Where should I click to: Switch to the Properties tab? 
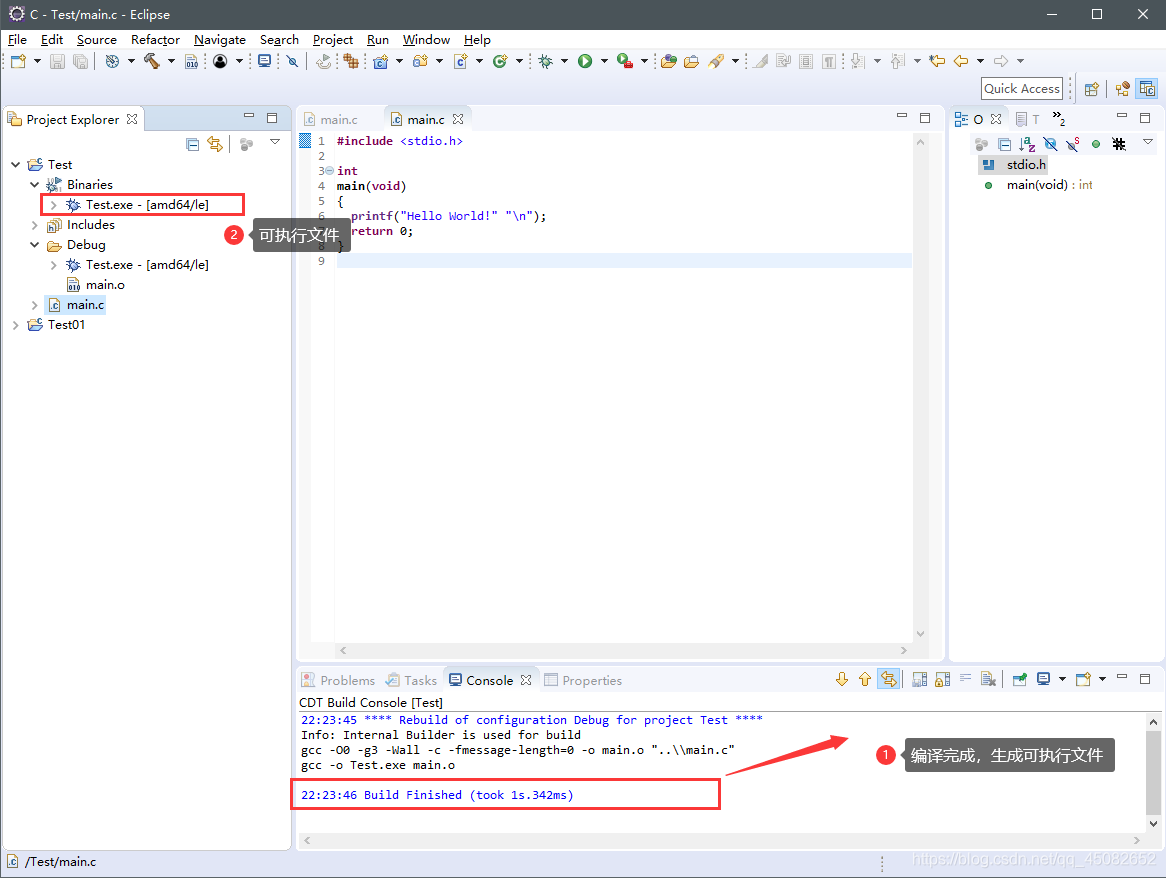583,680
